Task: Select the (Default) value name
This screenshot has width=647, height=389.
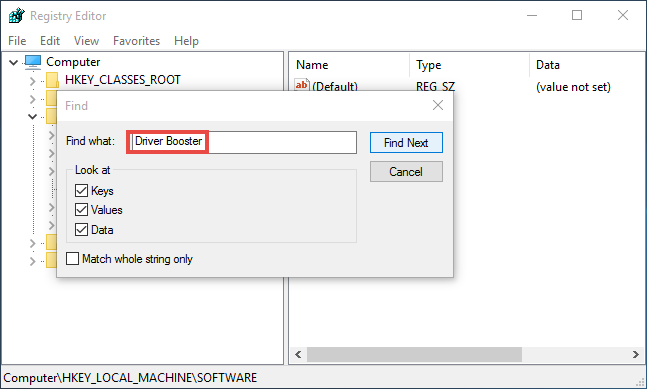Action: tap(335, 86)
